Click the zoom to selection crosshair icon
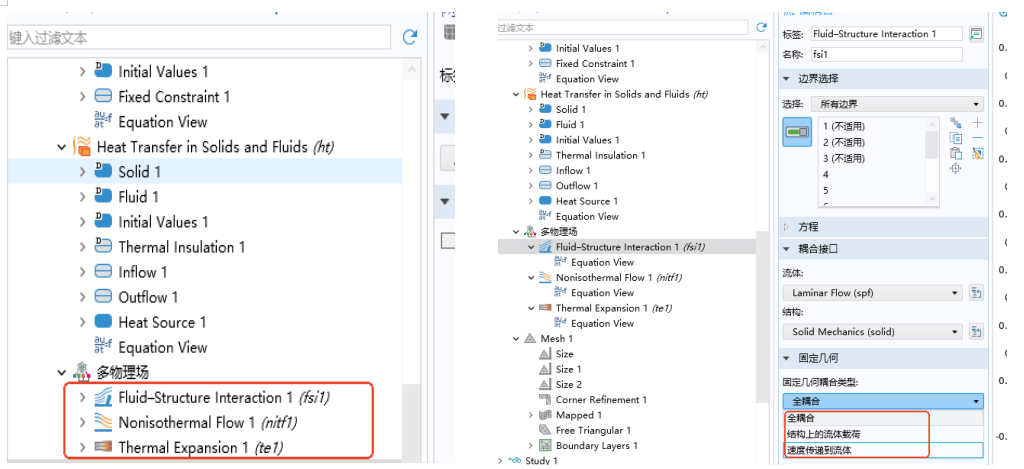This screenshot has width=1024, height=469. (956, 169)
